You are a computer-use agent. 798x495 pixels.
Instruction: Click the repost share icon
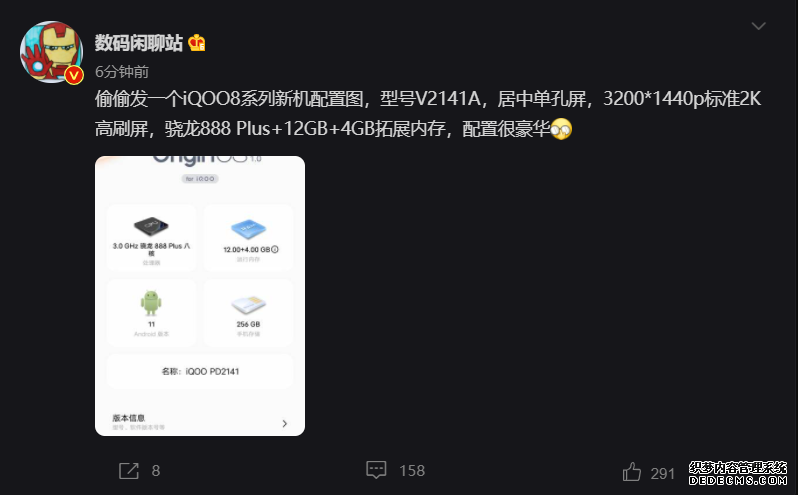[x=129, y=471]
